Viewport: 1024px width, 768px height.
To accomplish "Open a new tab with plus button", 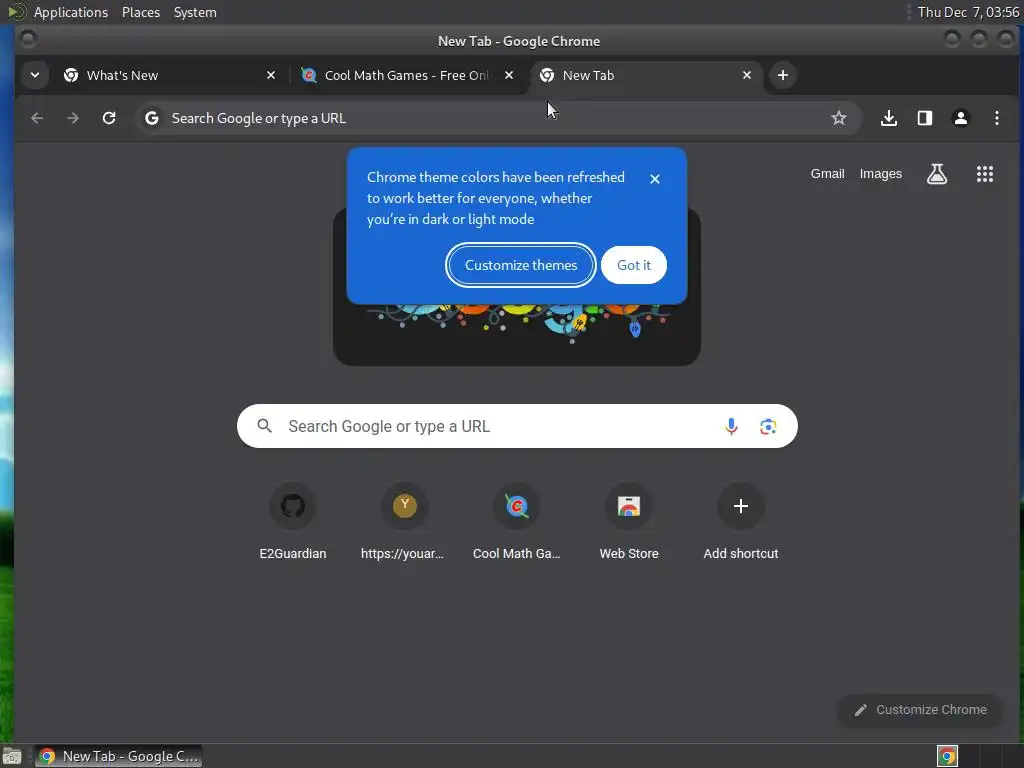I will click(782, 75).
